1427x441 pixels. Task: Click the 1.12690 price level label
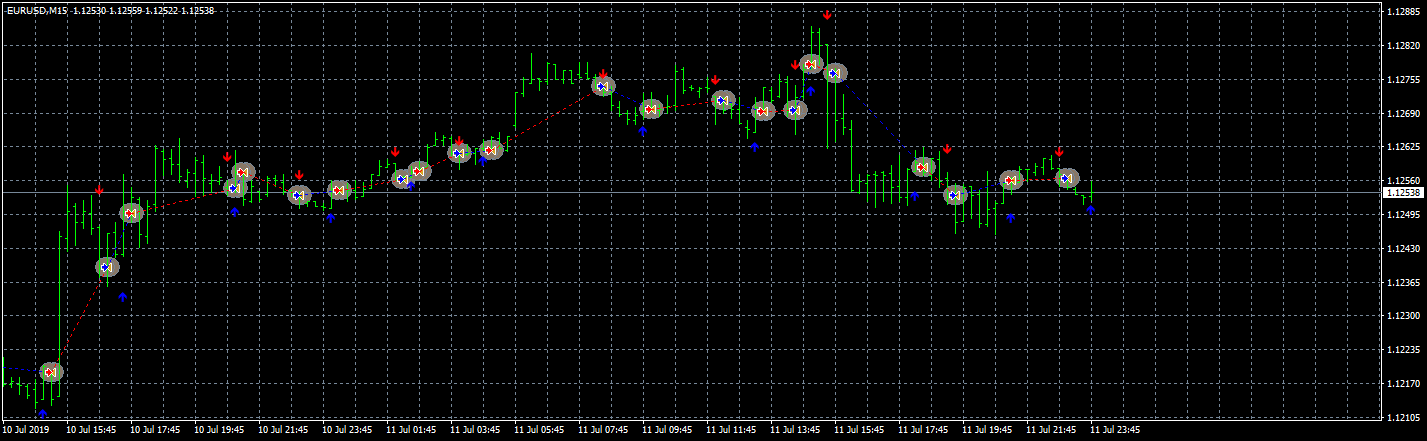pyautogui.click(x=1402, y=113)
